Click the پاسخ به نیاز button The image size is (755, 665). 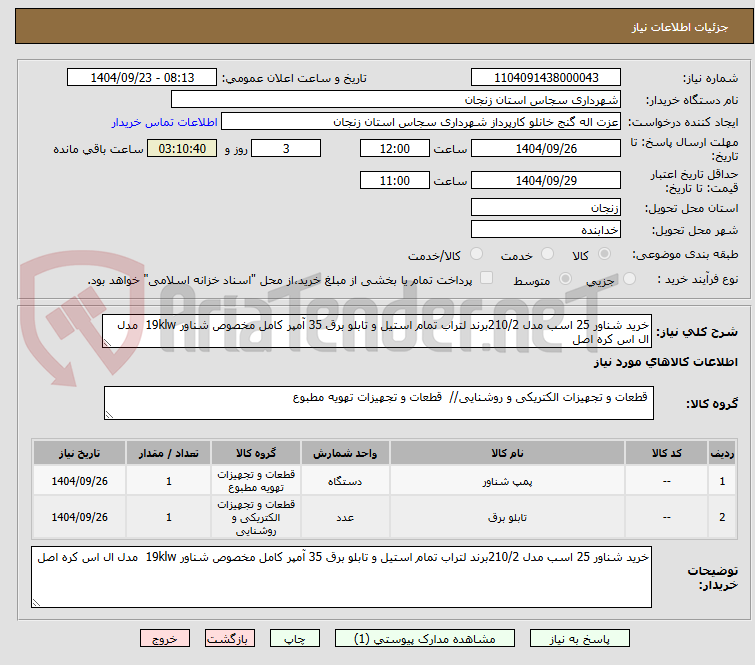(579, 639)
